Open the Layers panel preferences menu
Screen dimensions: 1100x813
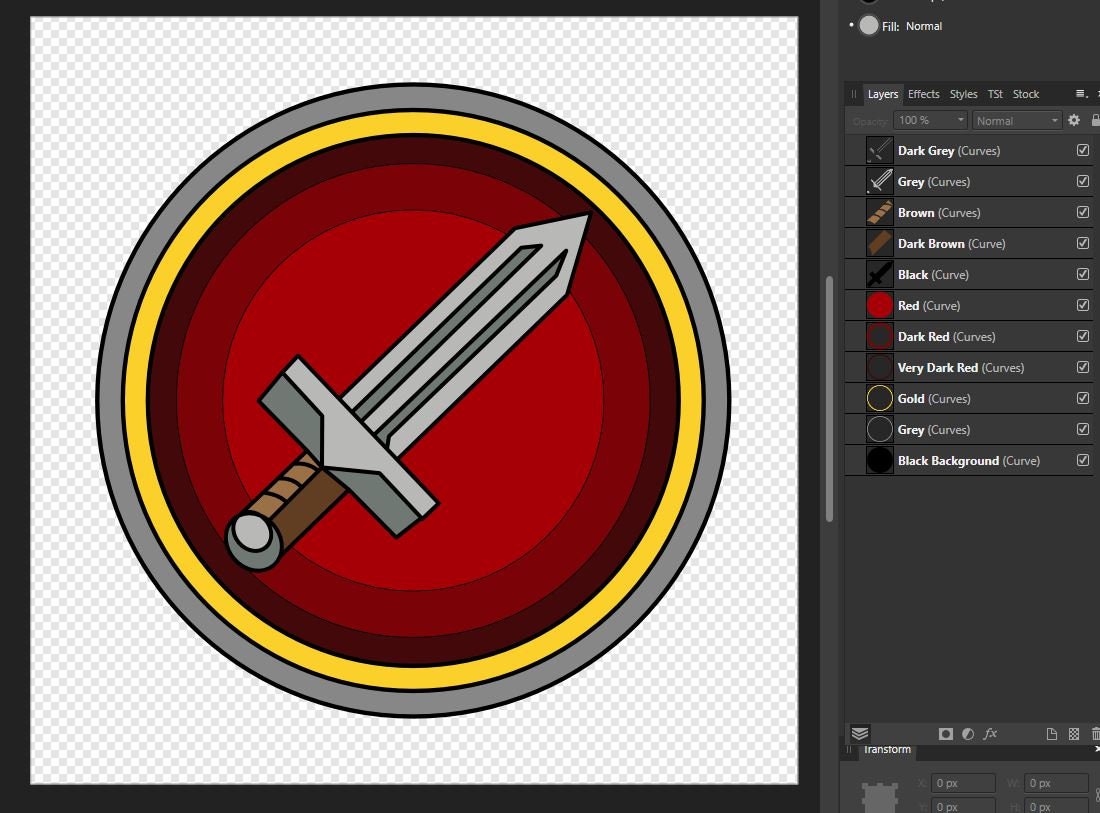[1081, 93]
